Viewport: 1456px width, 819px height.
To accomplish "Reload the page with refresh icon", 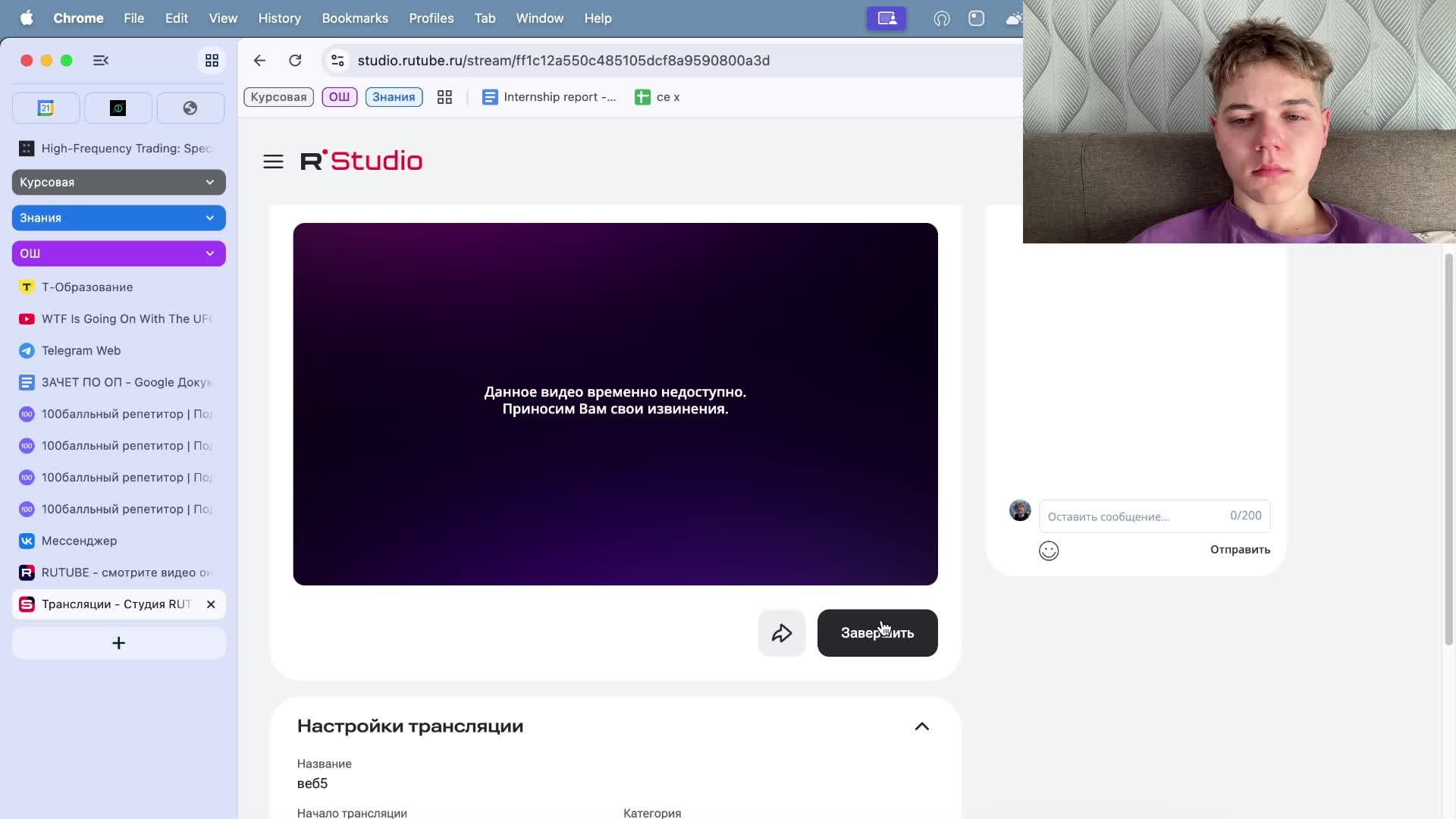I will tap(295, 61).
